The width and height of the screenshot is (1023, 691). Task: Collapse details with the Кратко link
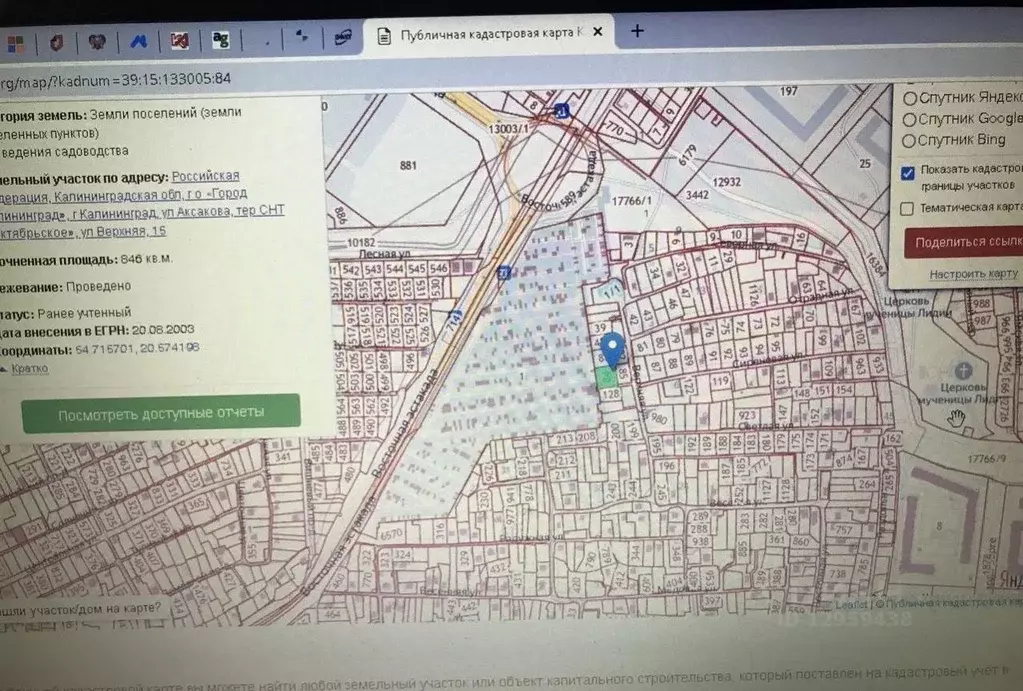coord(29,369)
